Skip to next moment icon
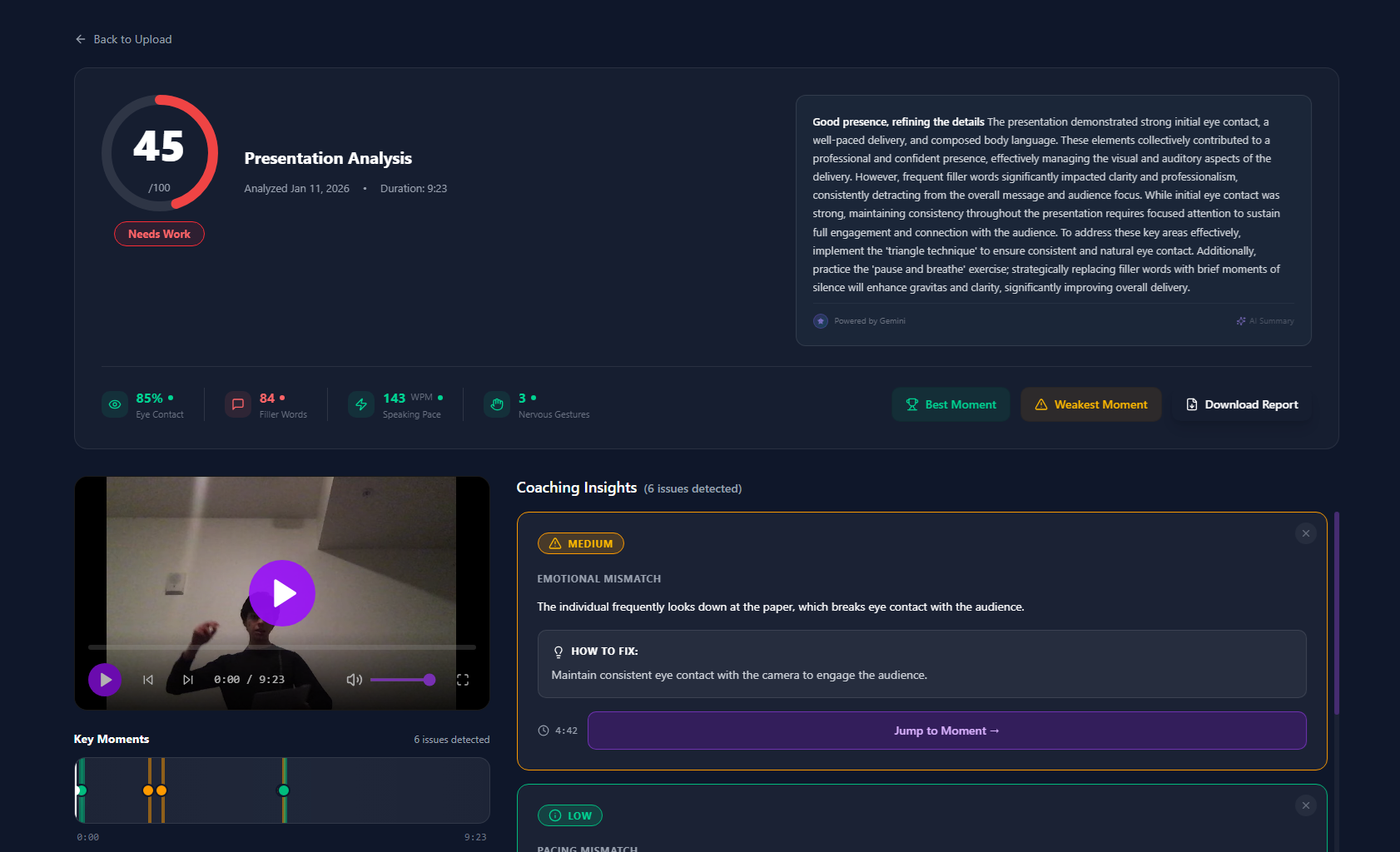1400x852 pixels. [x=188, y=680]
